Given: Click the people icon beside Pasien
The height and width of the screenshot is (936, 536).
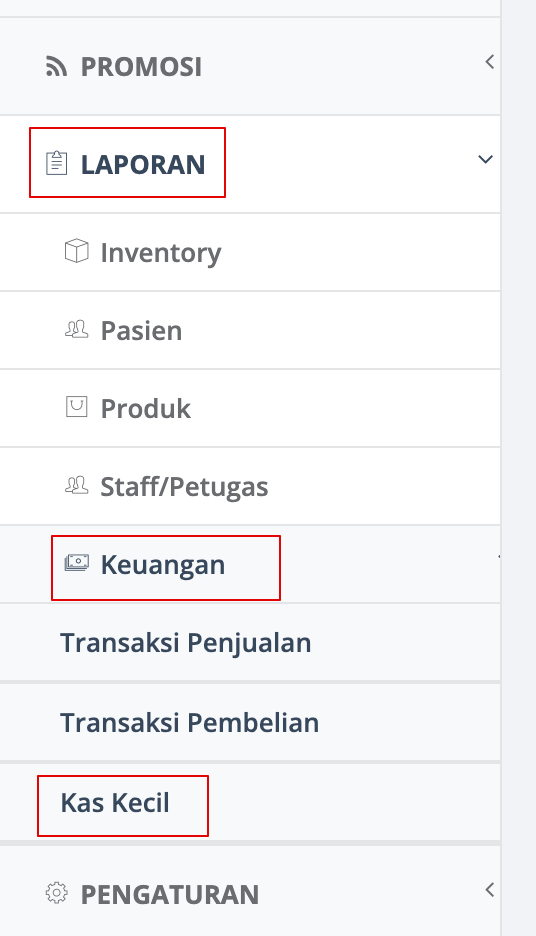Looking at the screenshot, I should (76, 329).
